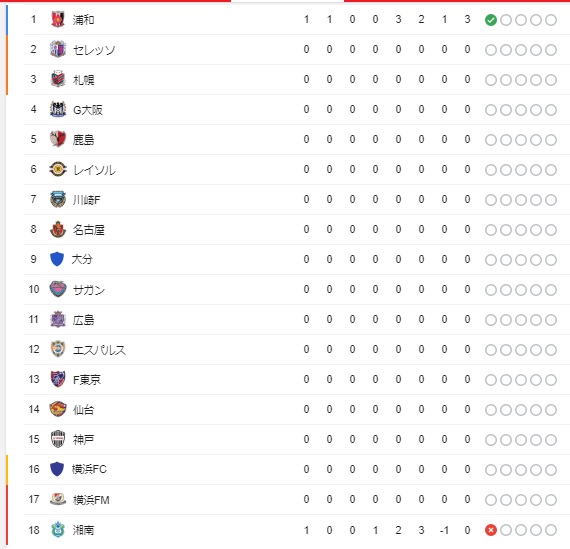Open the F東京 team name
The height and width of the screenshot is (549, 570).
coord(87,380)
